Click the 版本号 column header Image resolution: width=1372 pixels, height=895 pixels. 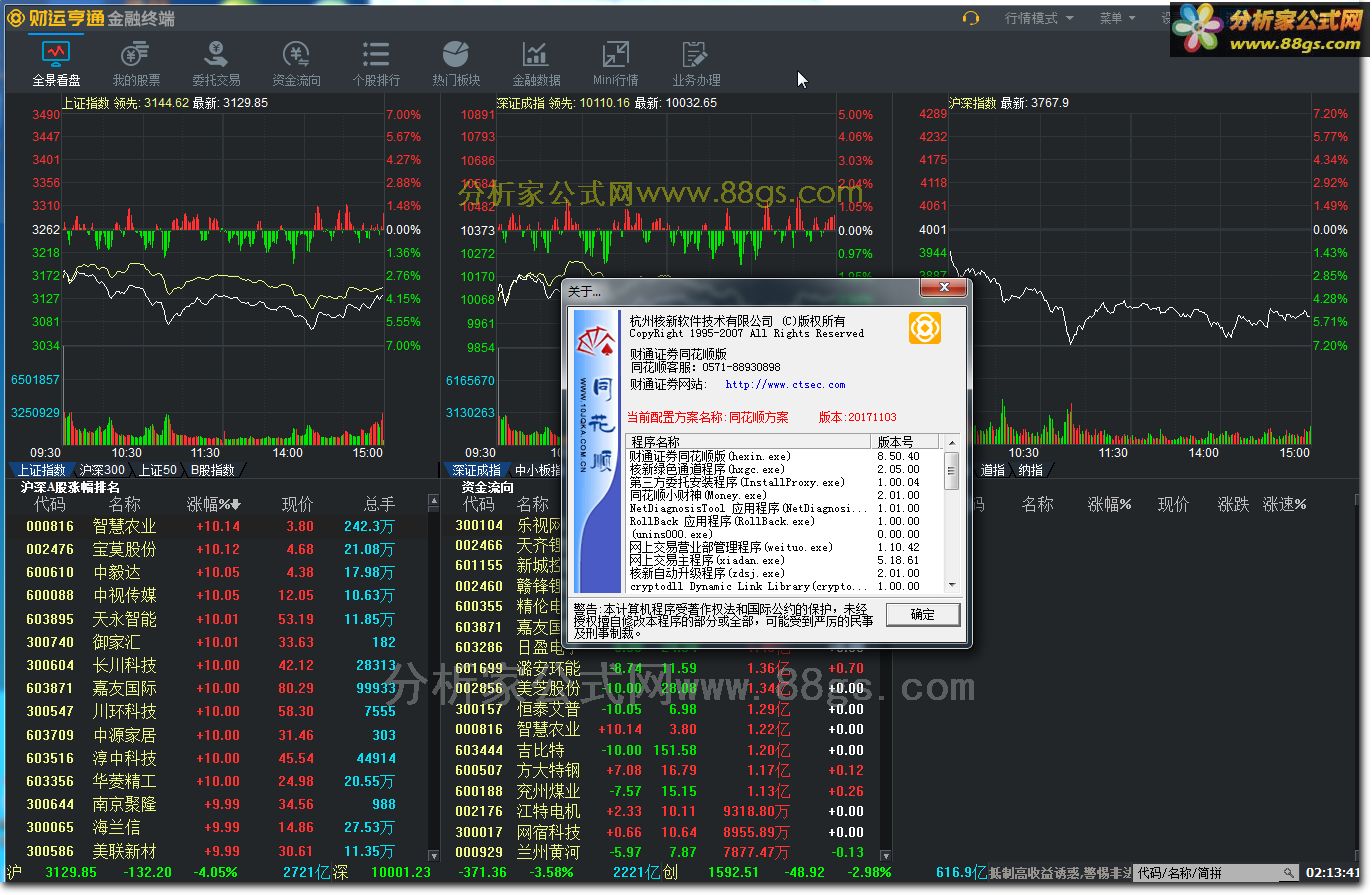point(906,441)
